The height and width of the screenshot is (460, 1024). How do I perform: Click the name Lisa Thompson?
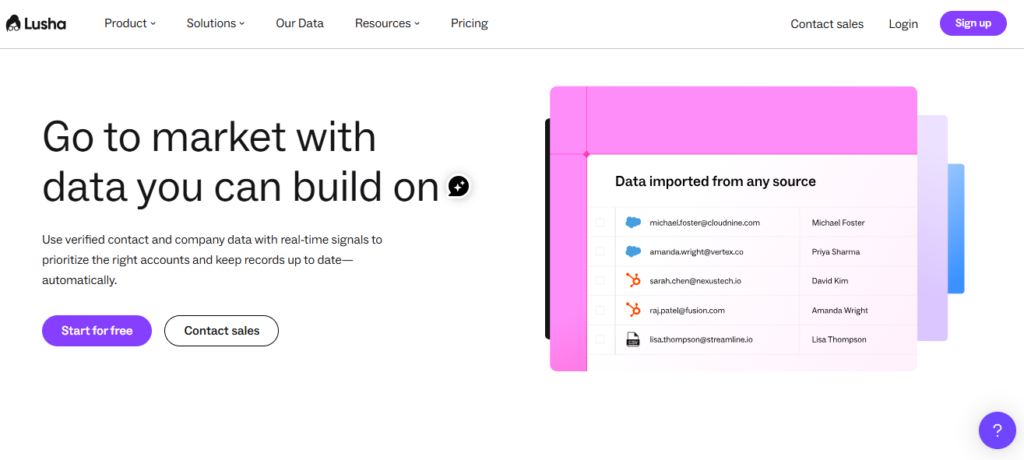click(839, 340)
